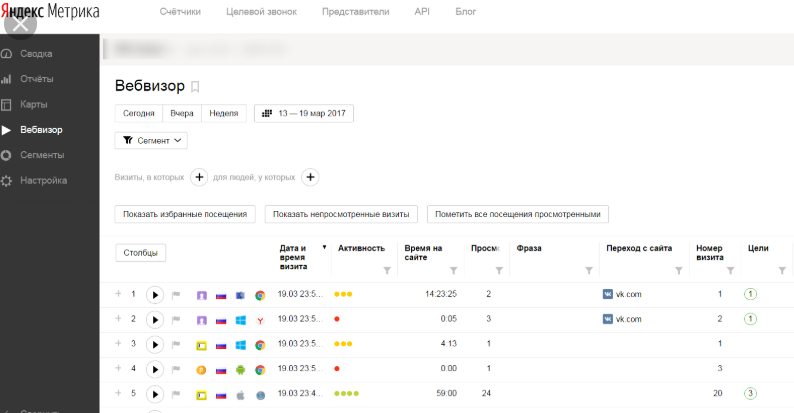The image size is (794, 413).
Task: Bookmark the Вебвизор report icon
Action: [195, 87]
